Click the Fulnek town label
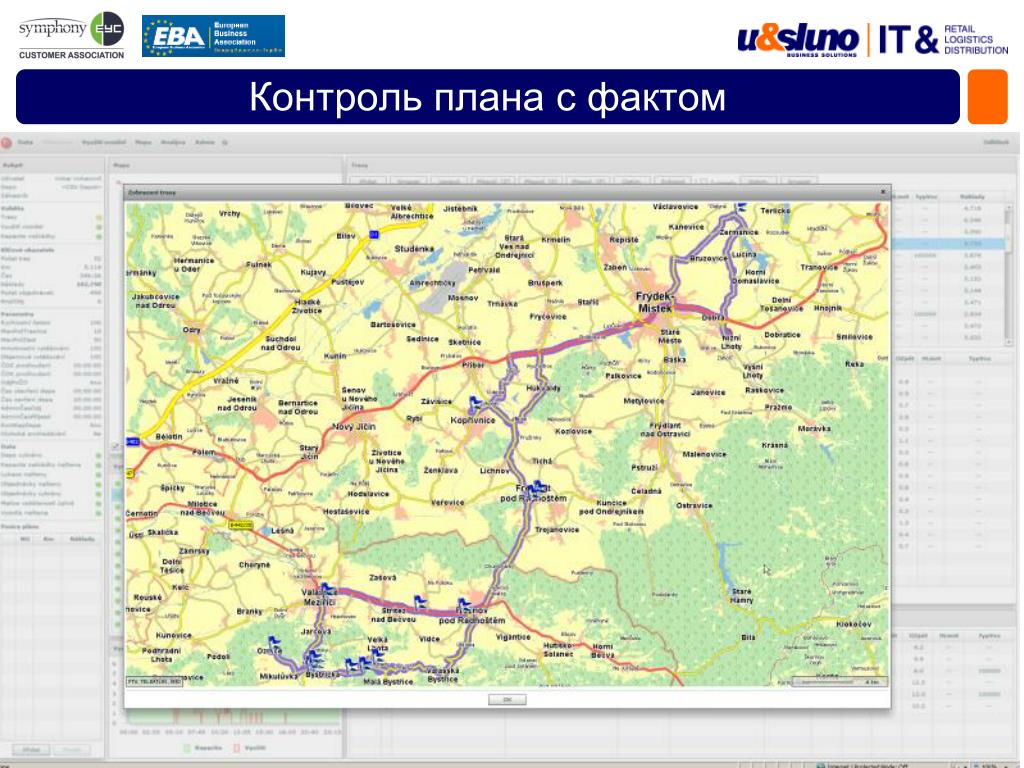Viewport: 1024px width, 768px height. (x=259, y=264)
